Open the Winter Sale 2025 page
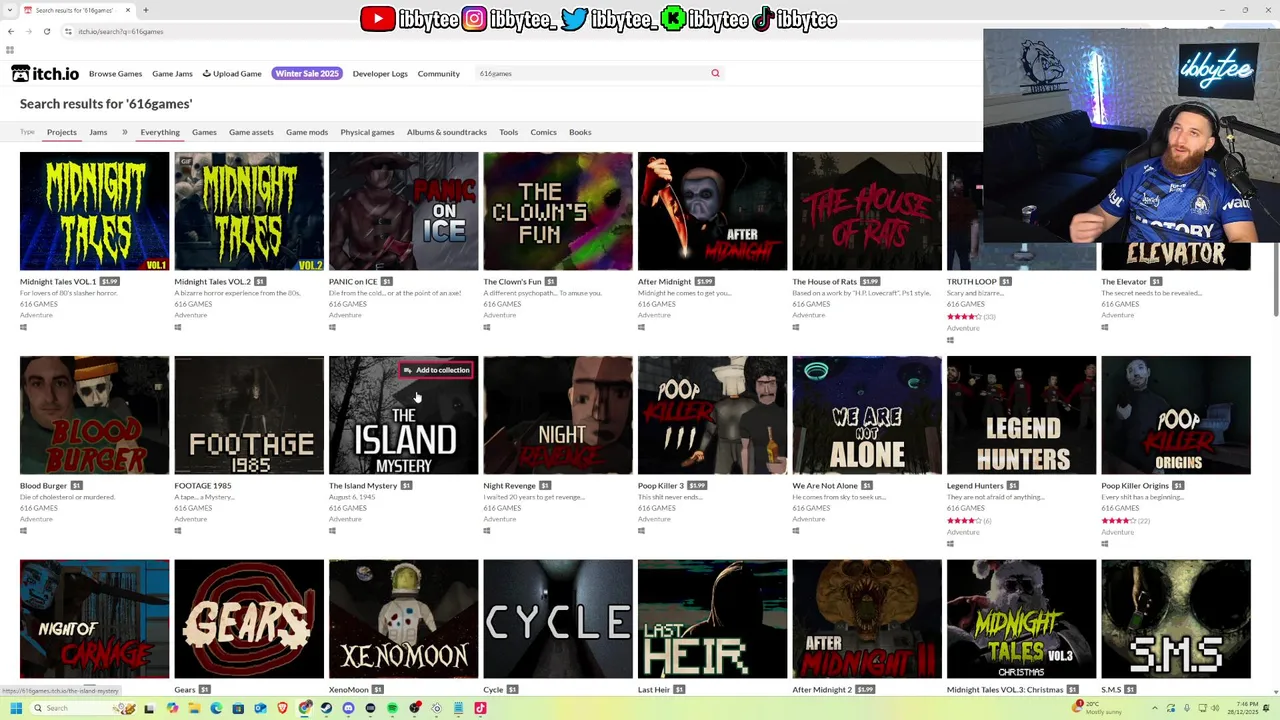Viewport: 1280px width, 720px height. (307, 73)
